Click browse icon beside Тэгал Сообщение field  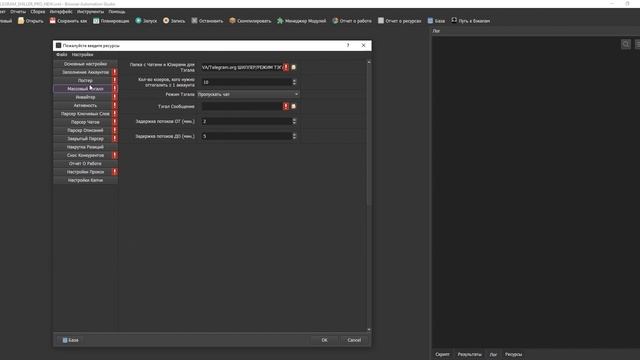pos(293,107)
